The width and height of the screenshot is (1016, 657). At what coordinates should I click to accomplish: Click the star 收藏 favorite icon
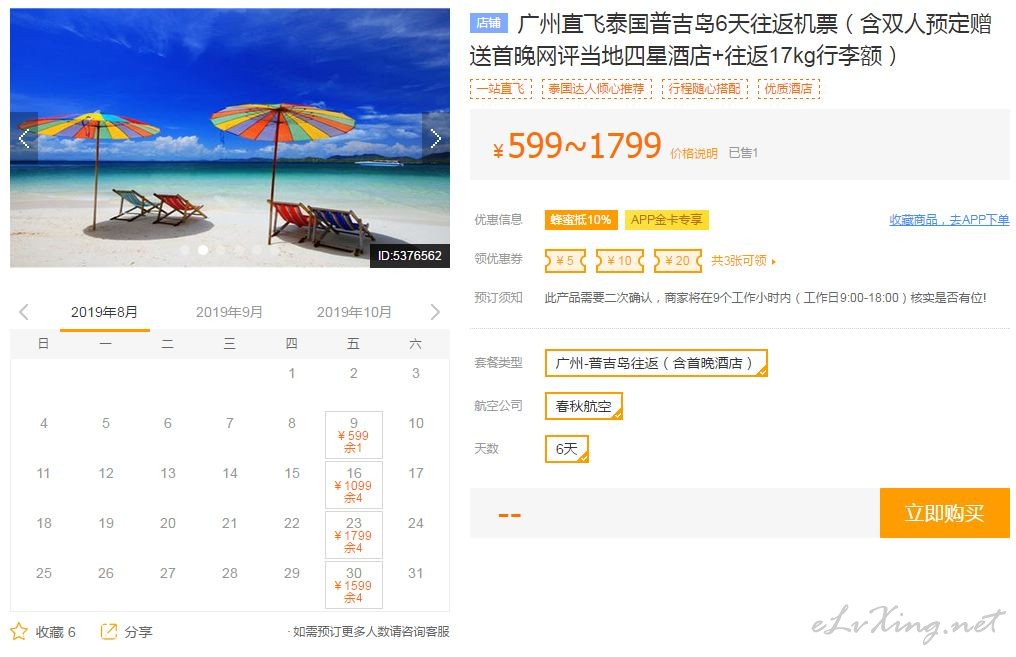19,632
